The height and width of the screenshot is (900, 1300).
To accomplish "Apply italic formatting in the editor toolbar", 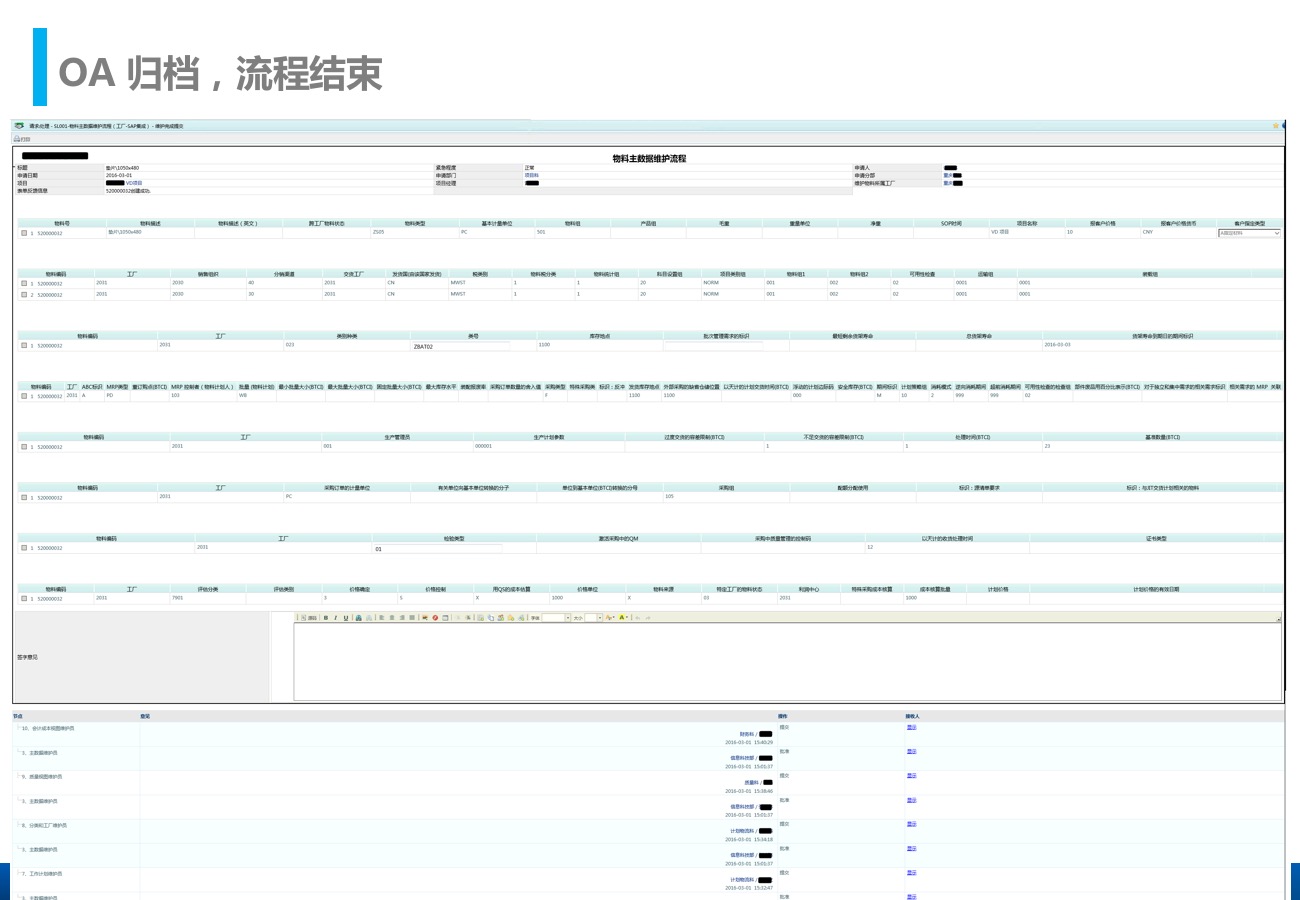I will pyautogui.click(x=336, y=618).
